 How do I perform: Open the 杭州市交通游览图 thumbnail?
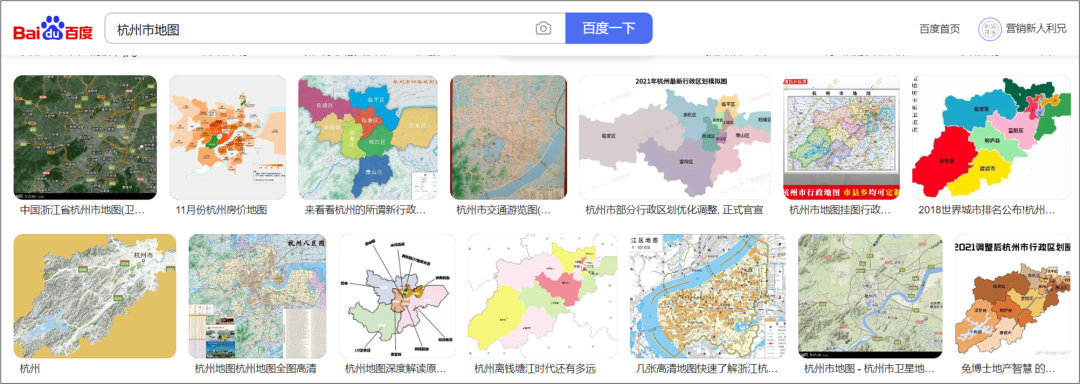coord(508,138)
